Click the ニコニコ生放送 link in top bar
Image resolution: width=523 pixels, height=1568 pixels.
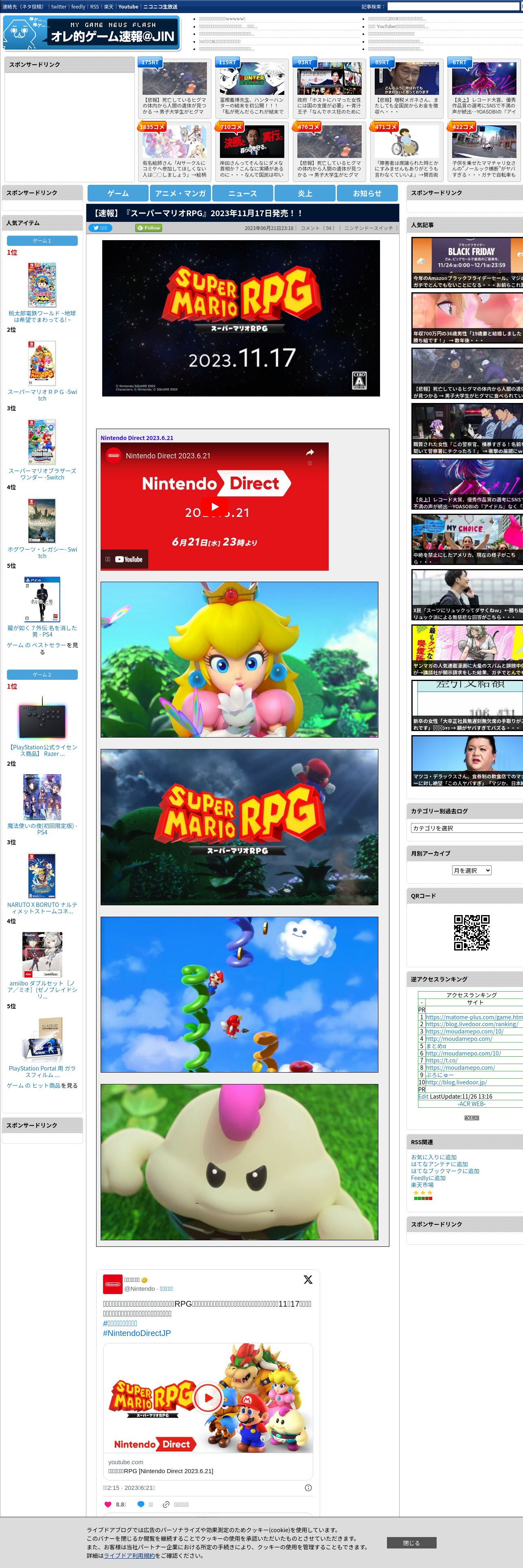[x=160, y=7]
